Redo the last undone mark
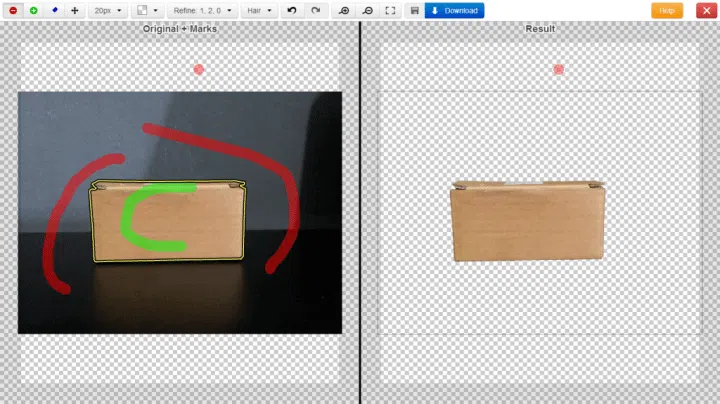Image resolution: width=720 pixels, height=404 pixels. (316, 11)
